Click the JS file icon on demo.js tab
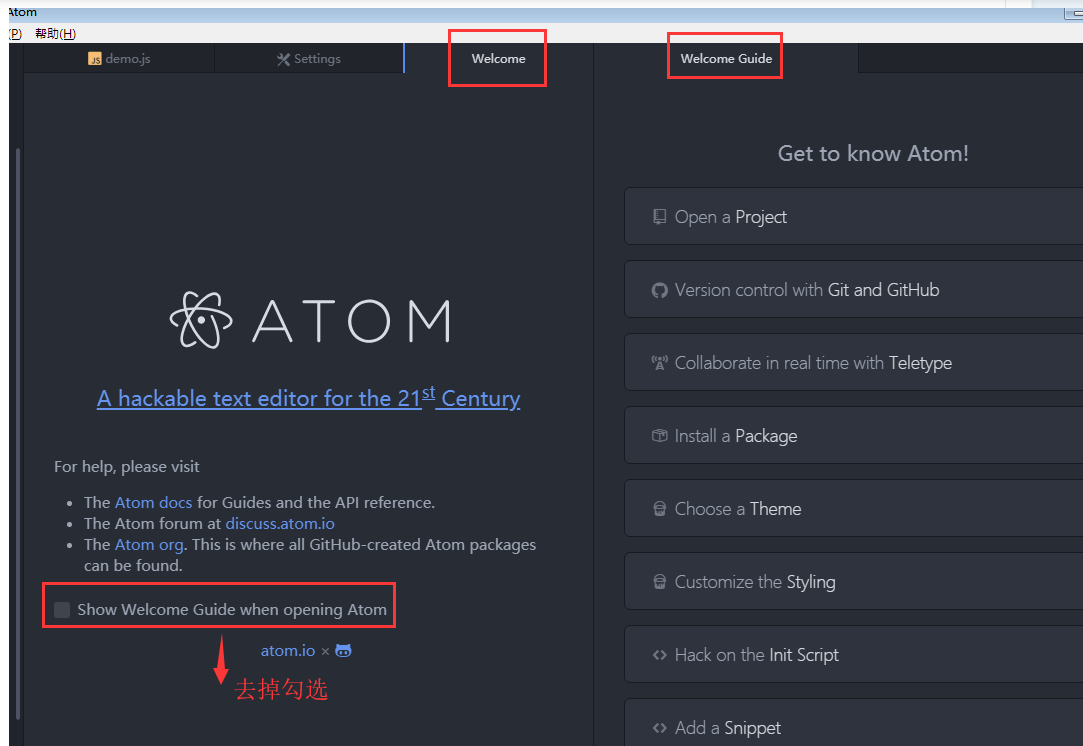 pos(95,59)
